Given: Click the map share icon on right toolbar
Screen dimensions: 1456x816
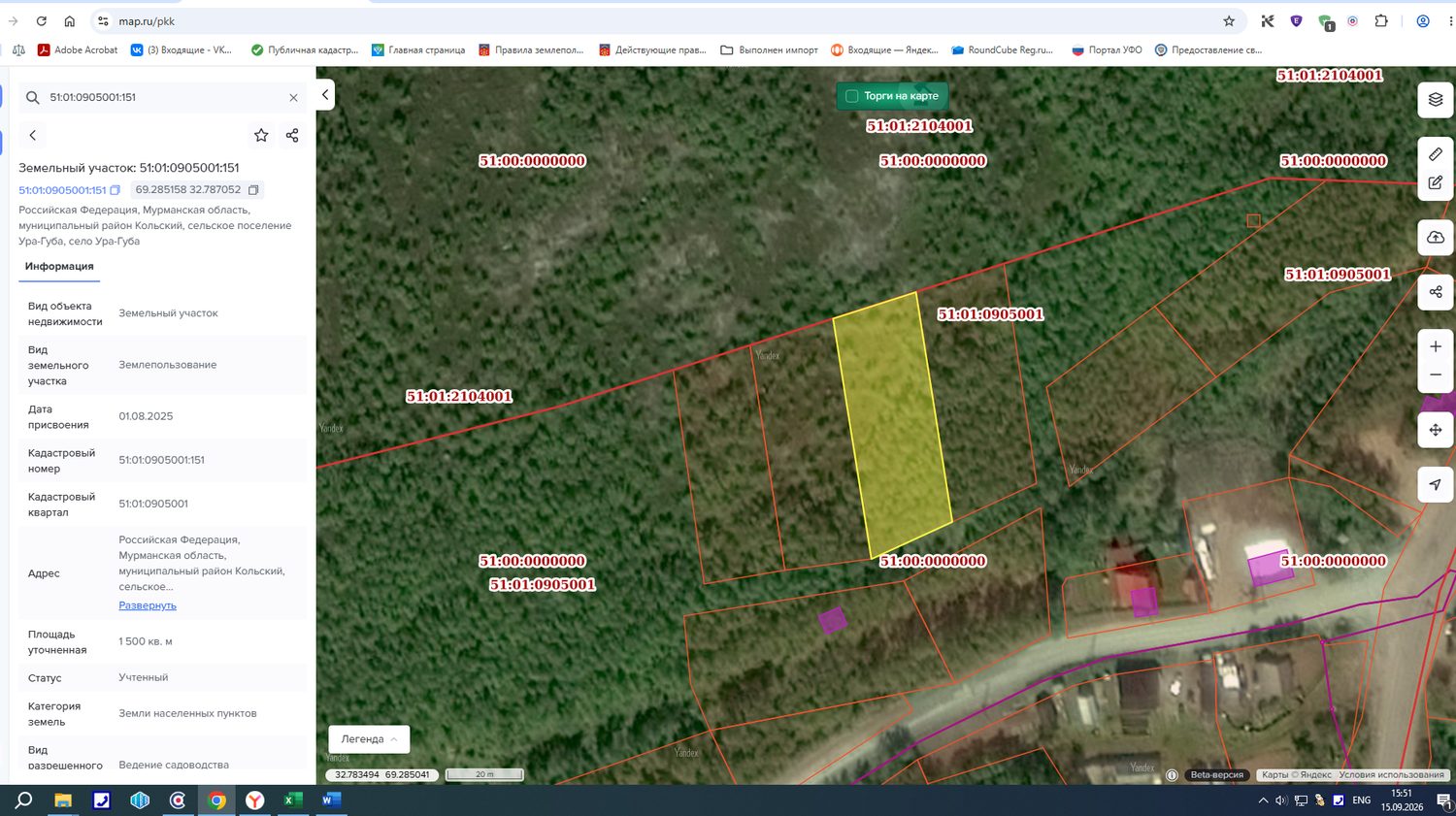Looking at the screenshot, I should [1436, 291].
